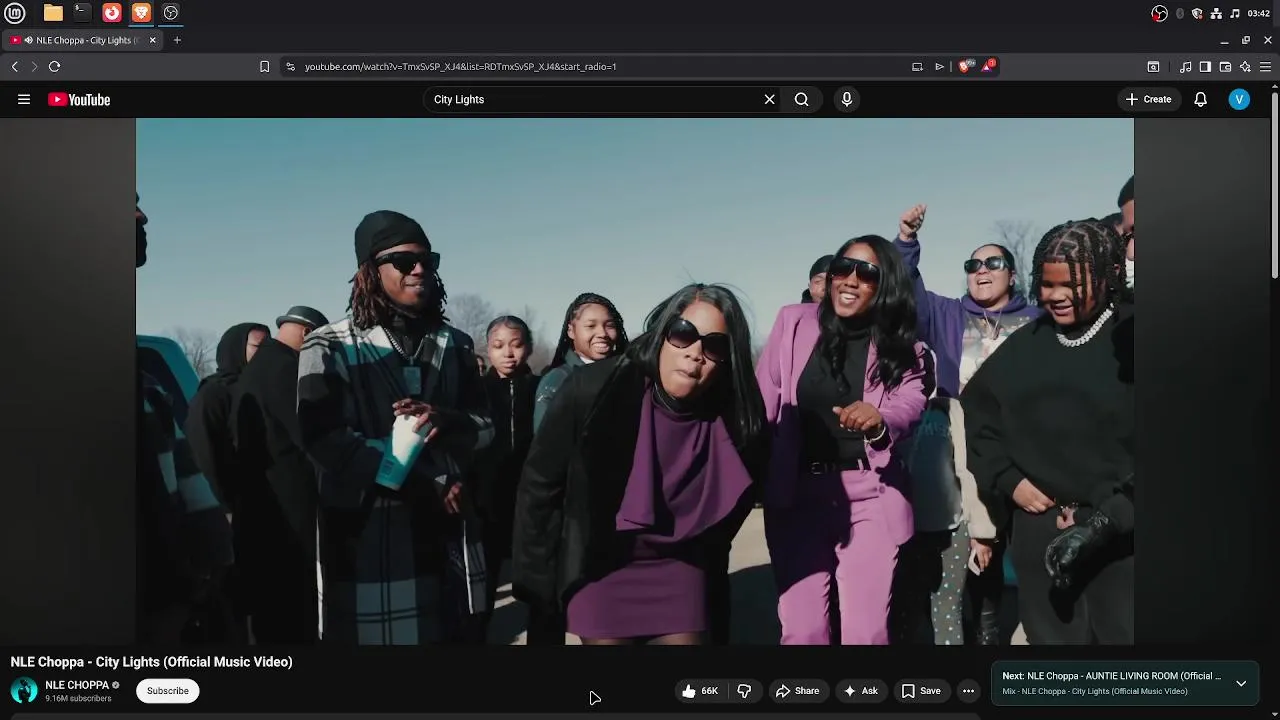Viewport: 1280px width, 720px height.
Task: Bookmark this page
Action: pyautogui.click(x=264, y=66)
